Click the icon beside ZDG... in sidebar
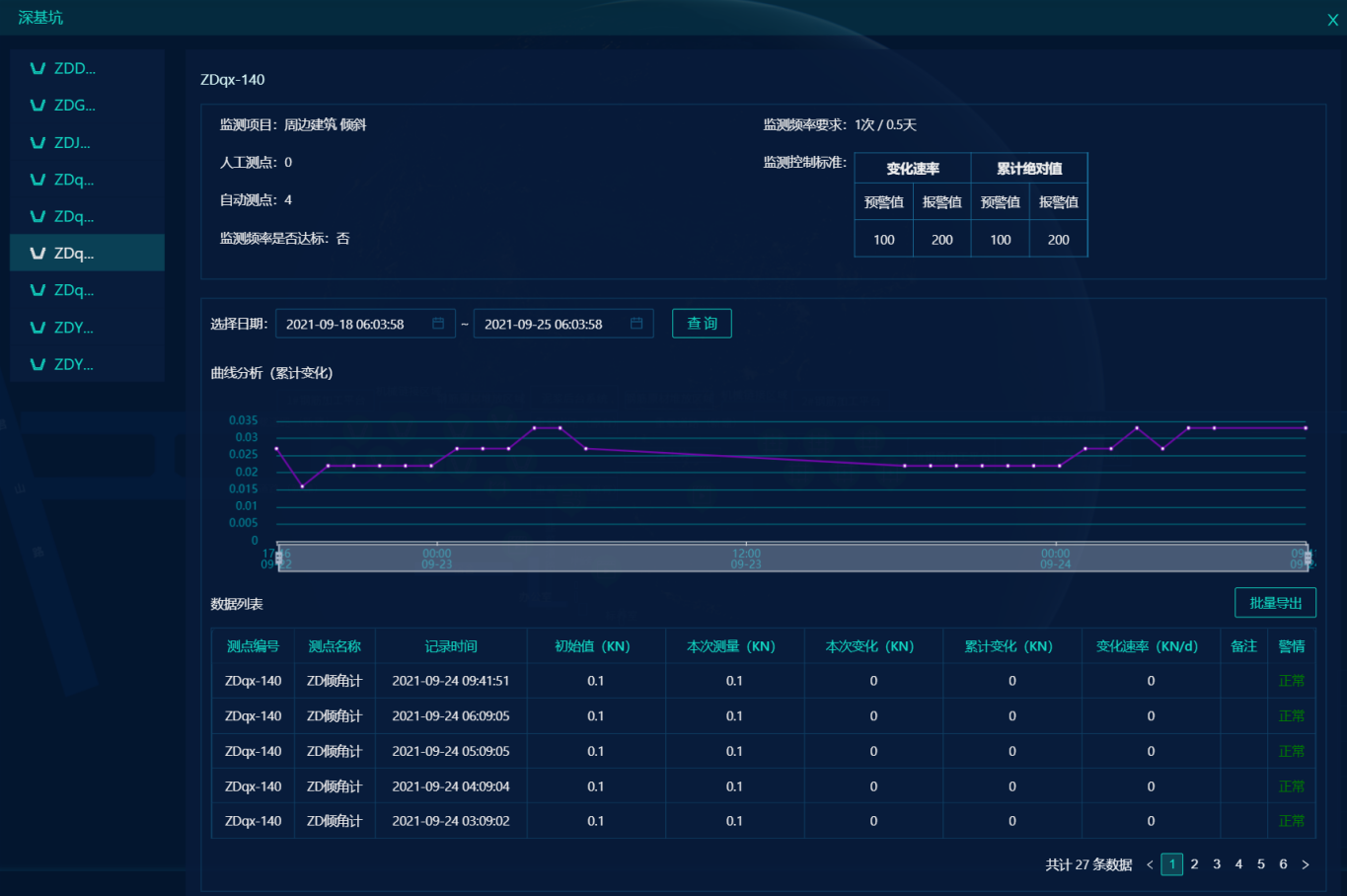This screenshot has height=896, width=1347. [x=38, y=106]
